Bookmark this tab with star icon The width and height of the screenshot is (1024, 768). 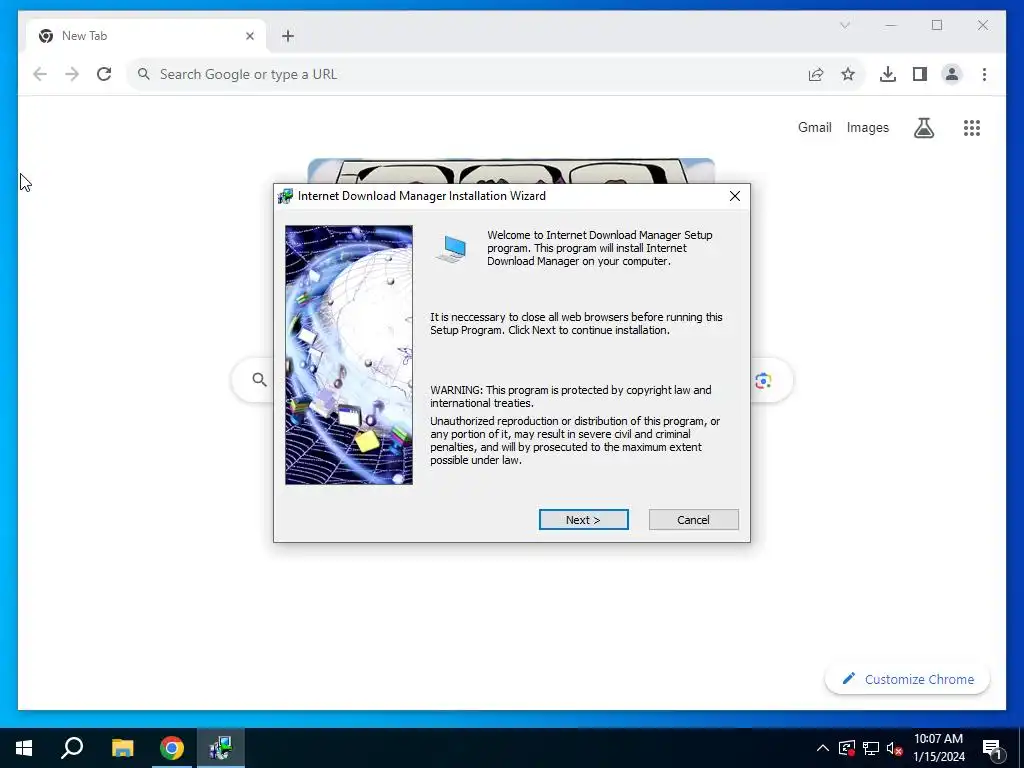coord(848,74)
